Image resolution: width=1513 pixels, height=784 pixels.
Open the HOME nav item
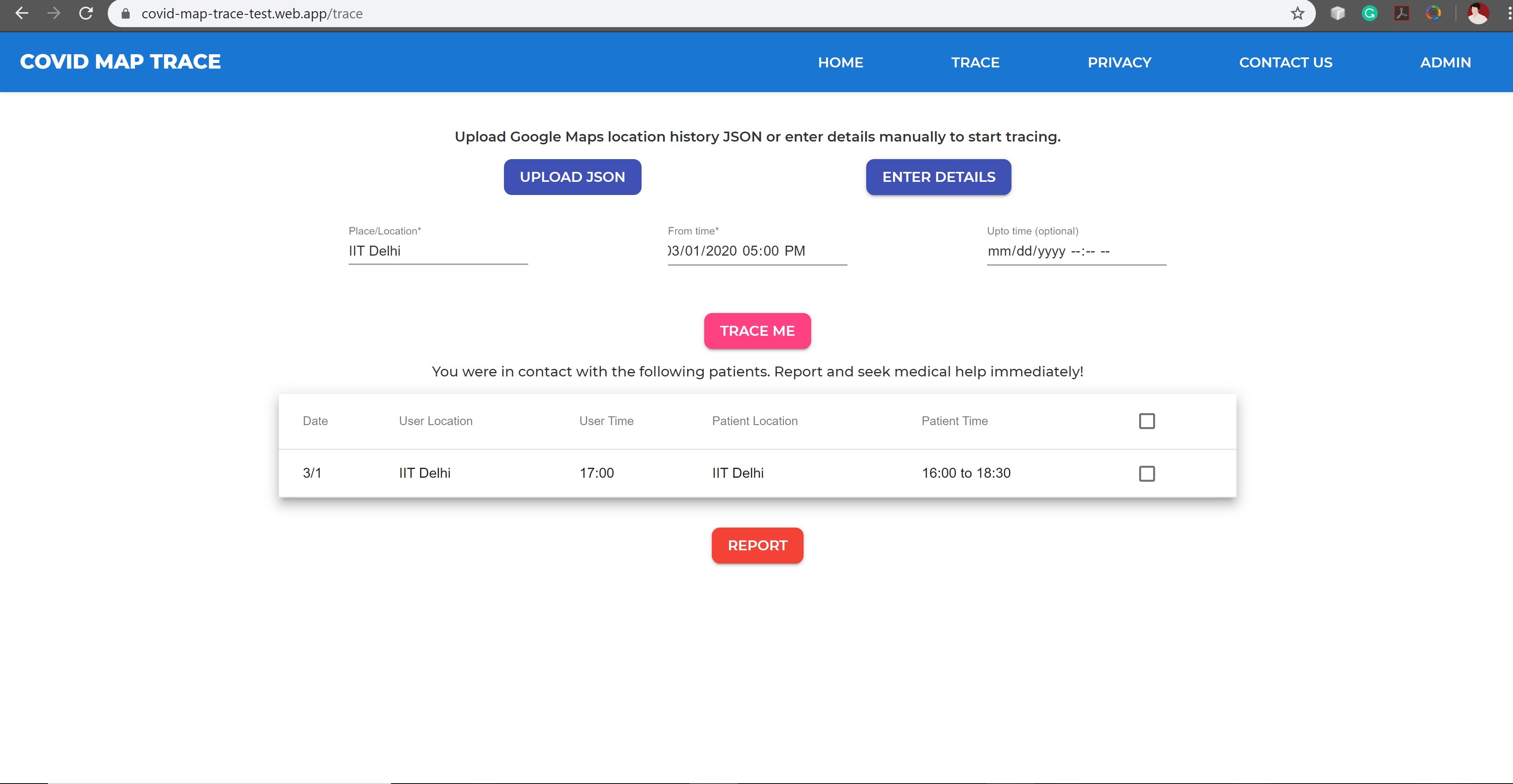click(x=840, y=62)
